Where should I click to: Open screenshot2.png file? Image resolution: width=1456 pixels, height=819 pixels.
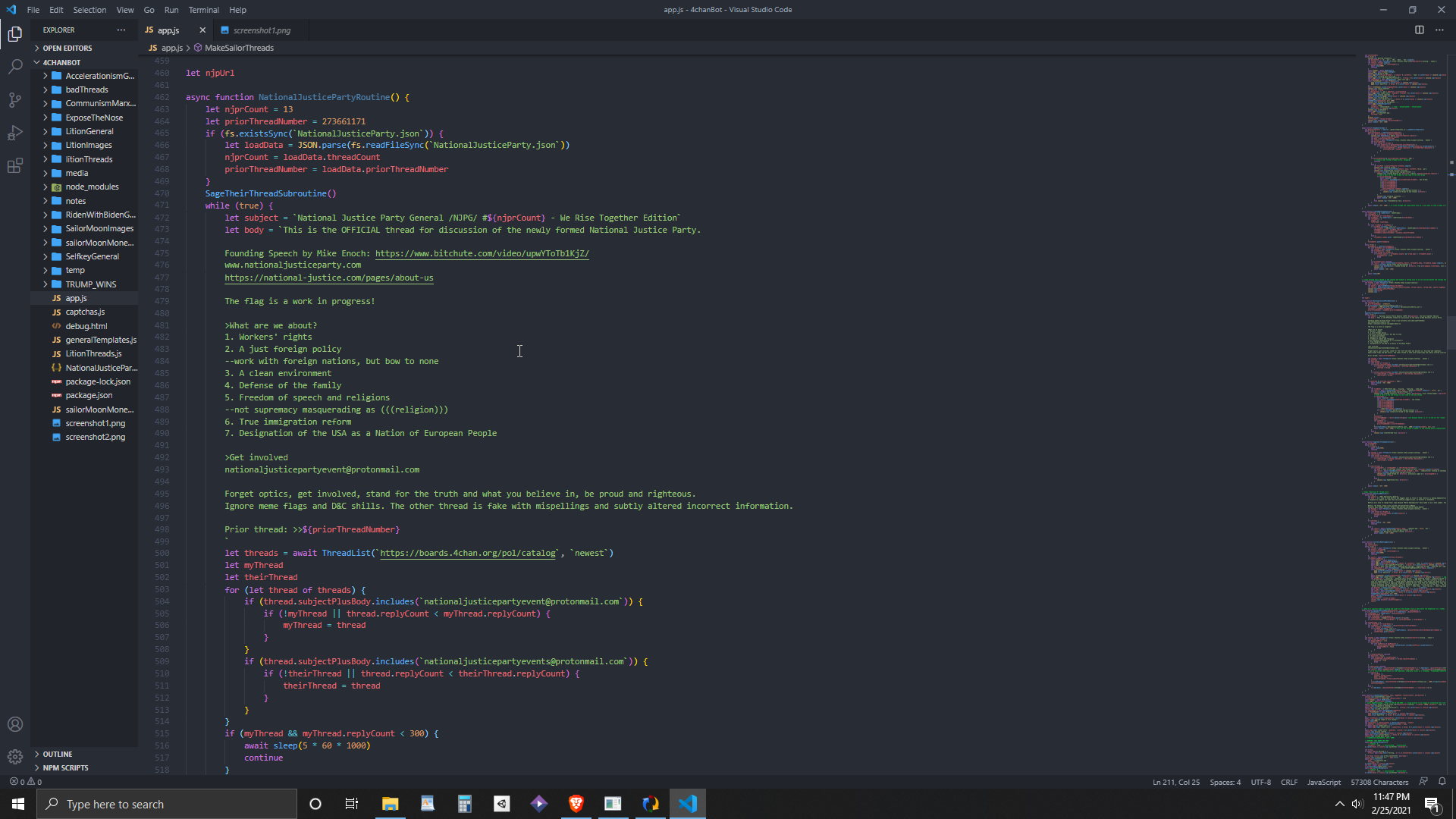[84, 437]
